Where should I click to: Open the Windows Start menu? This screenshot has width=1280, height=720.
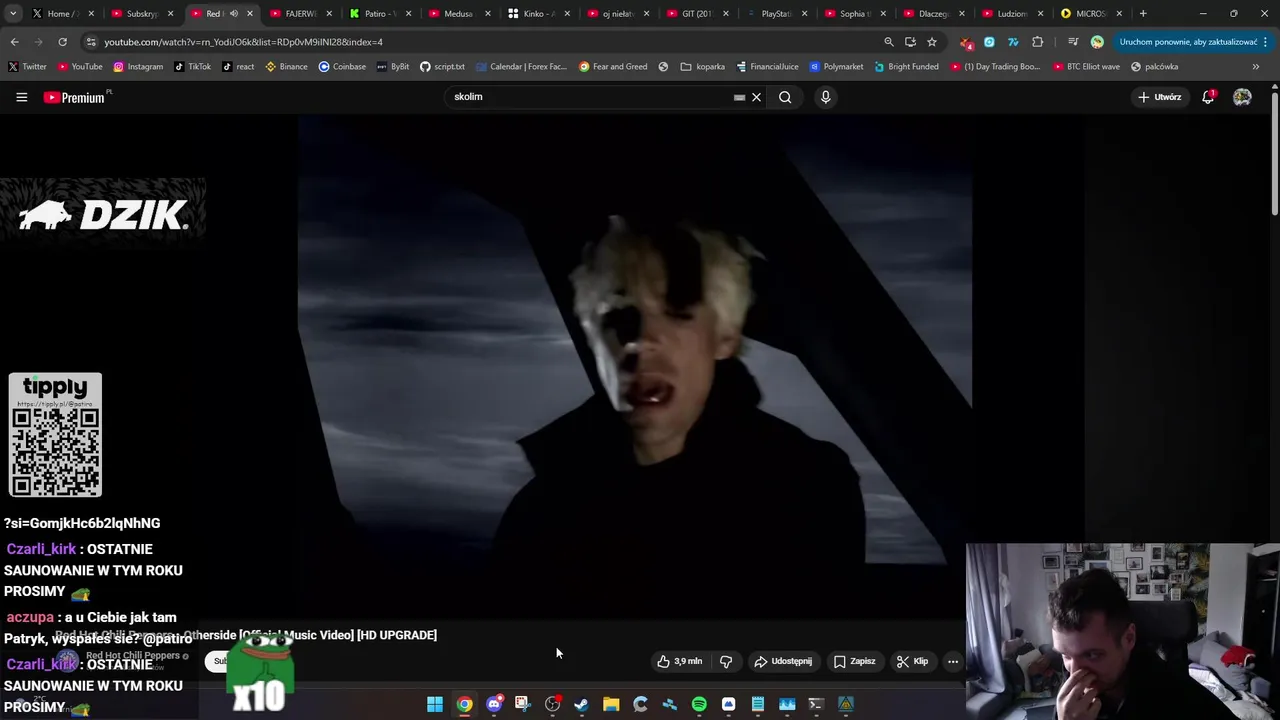coord(435,705)
